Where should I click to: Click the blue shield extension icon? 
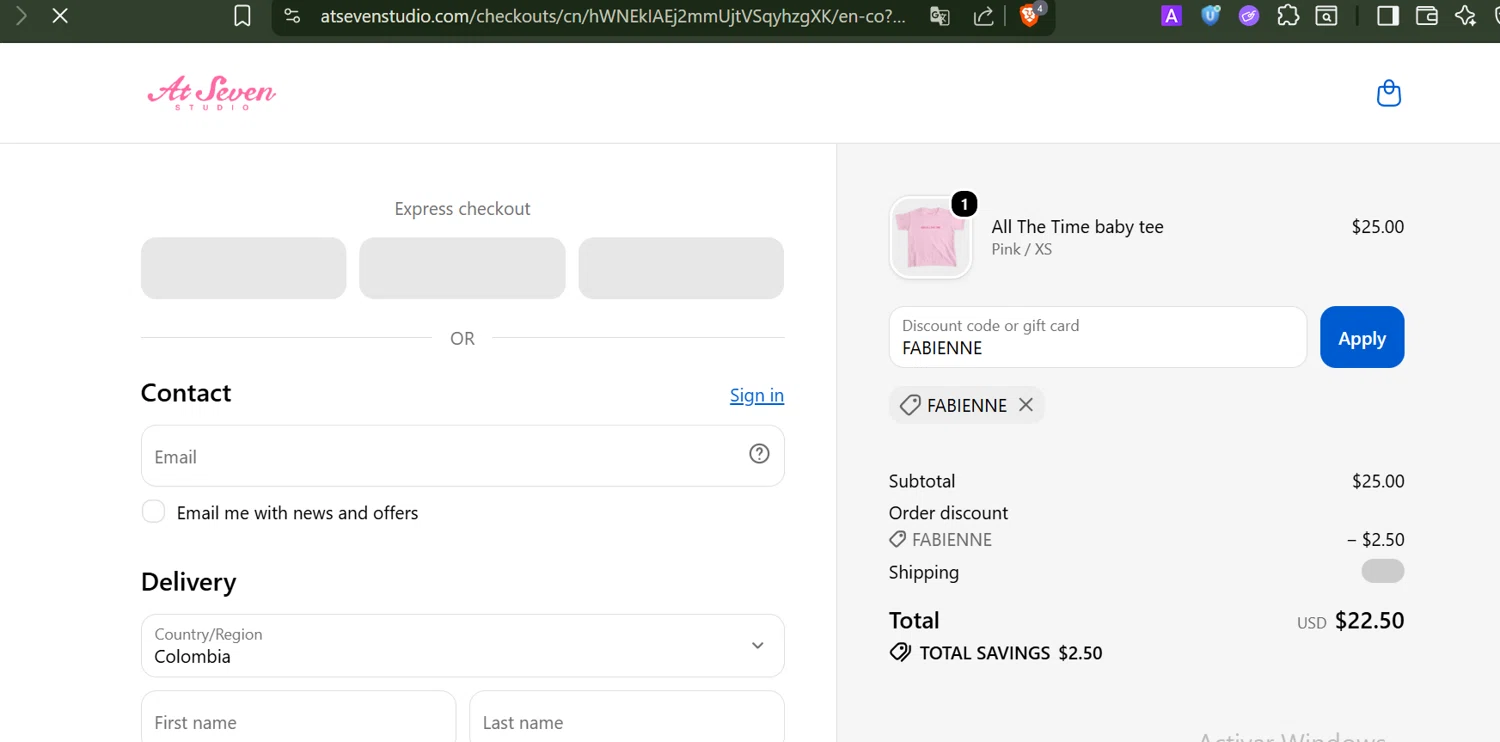pyautogui.click(x=1210, y=16)
